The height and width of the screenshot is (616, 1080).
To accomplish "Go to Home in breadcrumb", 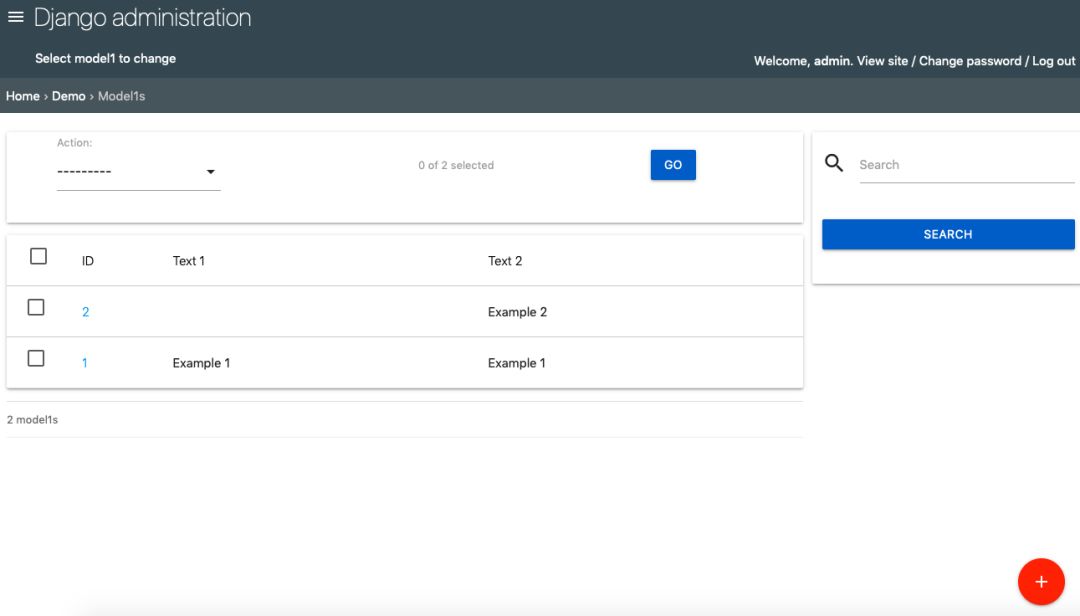I will point(23,96).
